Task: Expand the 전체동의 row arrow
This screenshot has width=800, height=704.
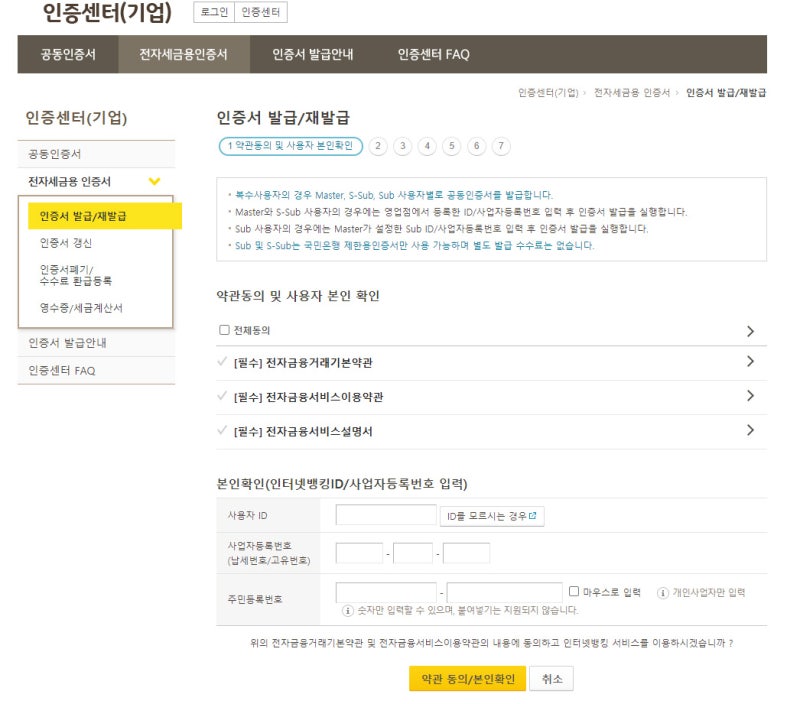Action: 750,331
